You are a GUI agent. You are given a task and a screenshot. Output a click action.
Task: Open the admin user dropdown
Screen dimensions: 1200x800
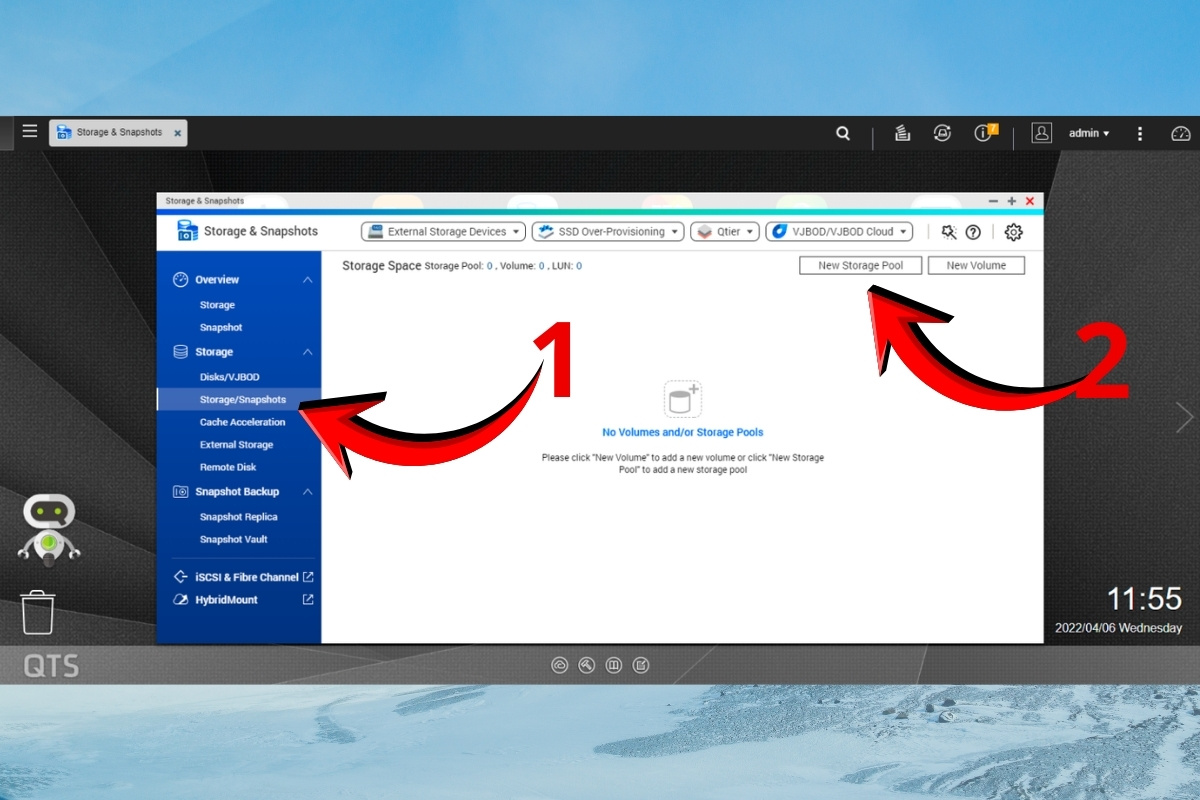click(x=1089, y=133)
